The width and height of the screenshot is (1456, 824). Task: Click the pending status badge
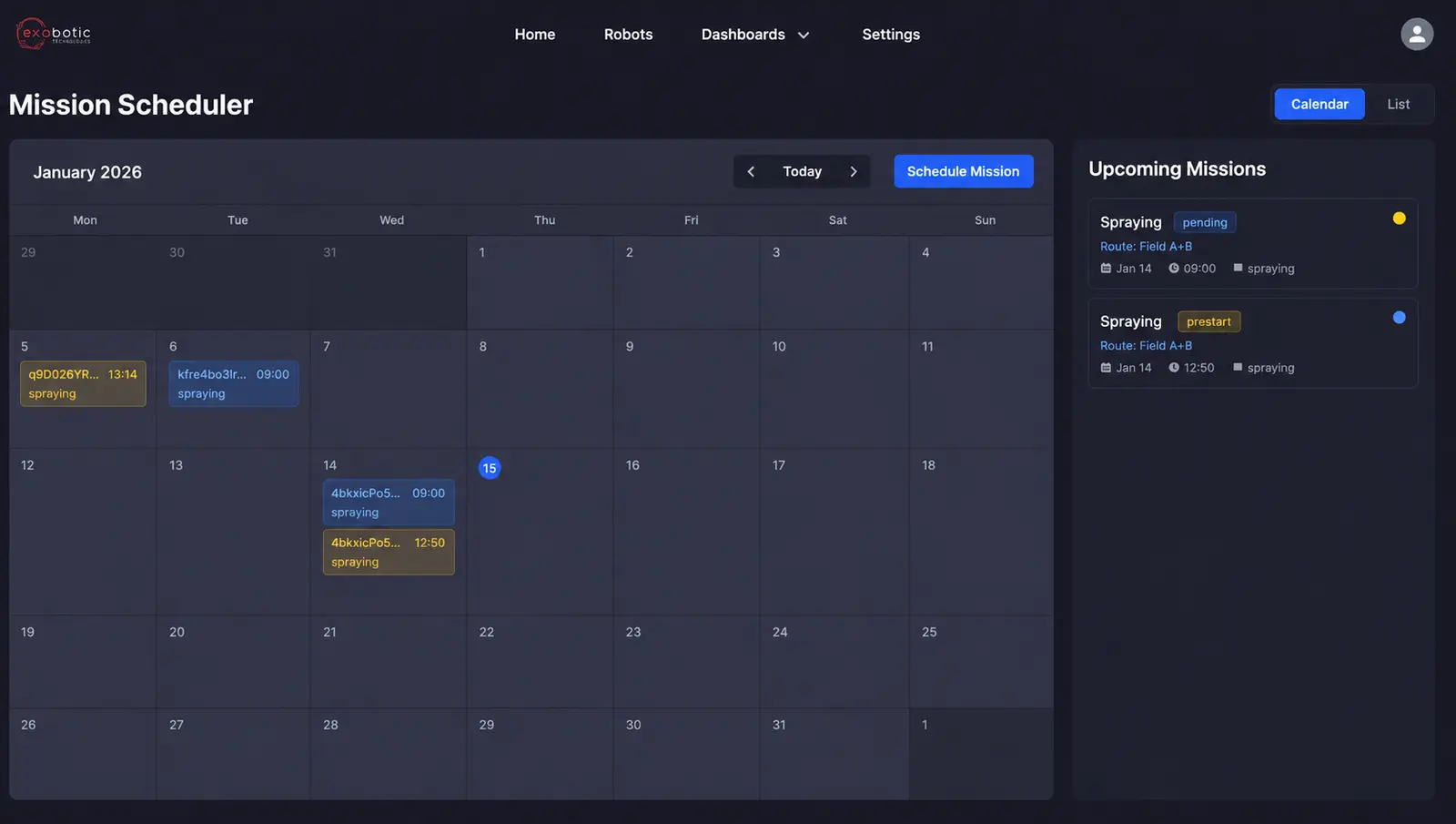1205,222
